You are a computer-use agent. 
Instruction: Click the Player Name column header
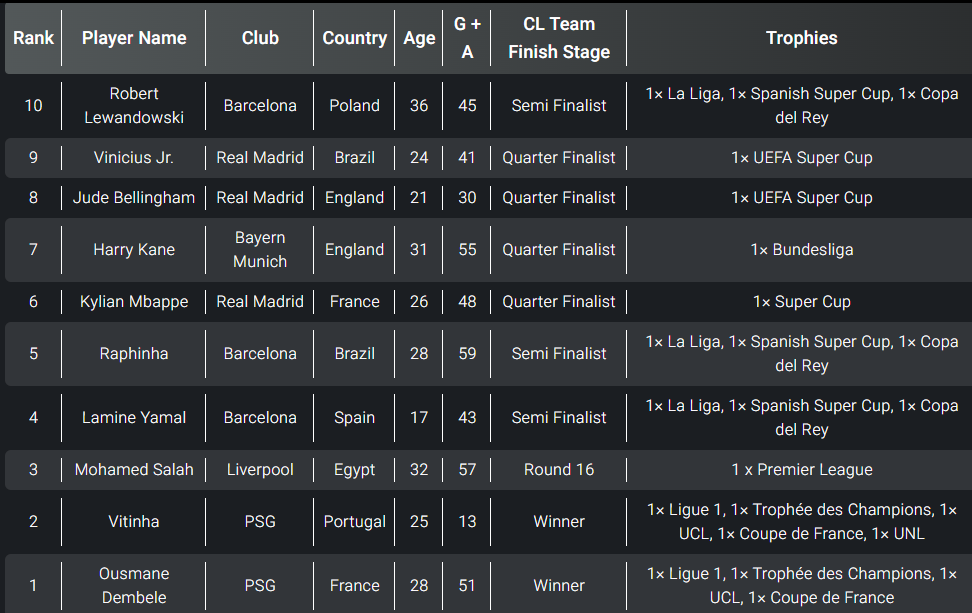pyautogui.click(x=134, y=38)
